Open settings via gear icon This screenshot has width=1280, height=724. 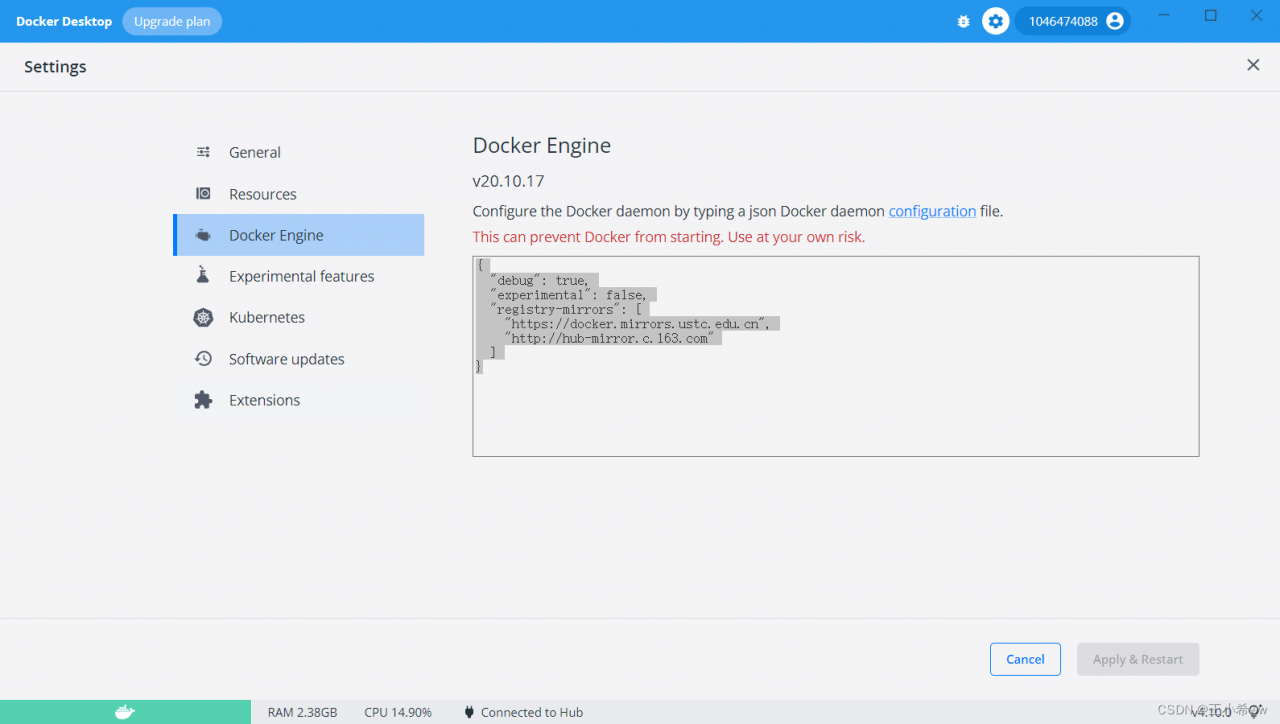coord(995,21)
